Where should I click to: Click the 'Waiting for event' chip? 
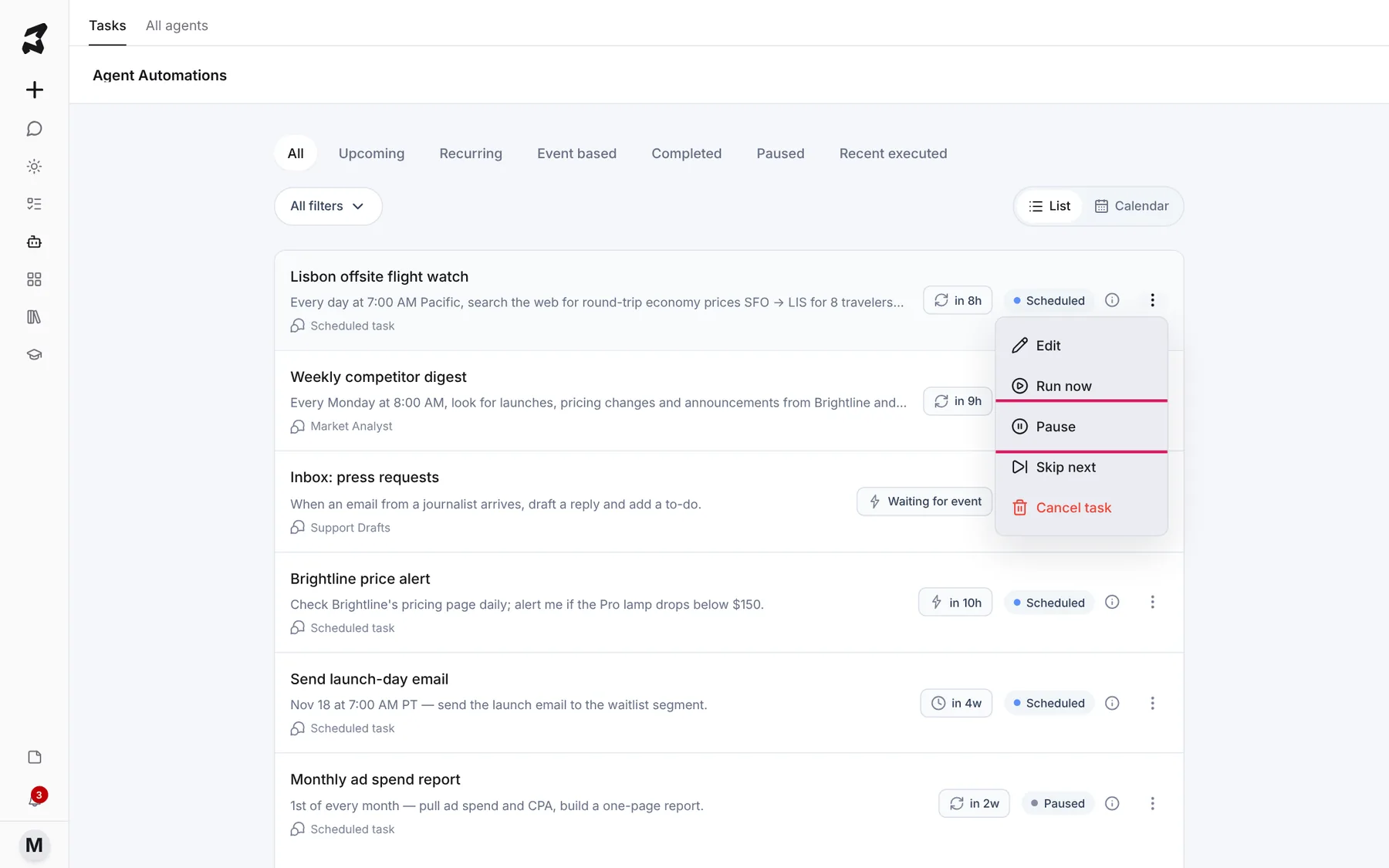(x=924, y=502)
